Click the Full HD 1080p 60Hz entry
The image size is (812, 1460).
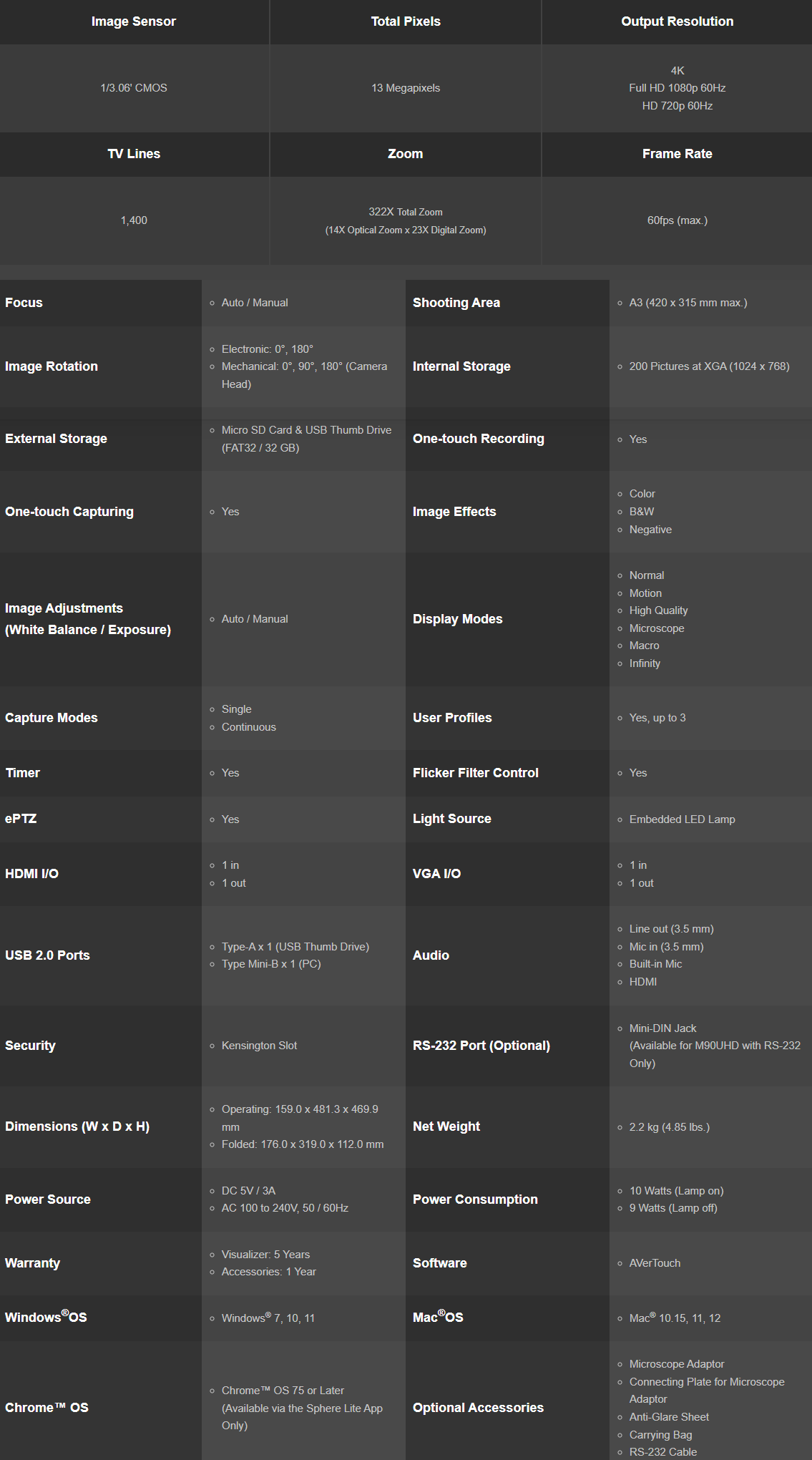[x=677, y=88]
